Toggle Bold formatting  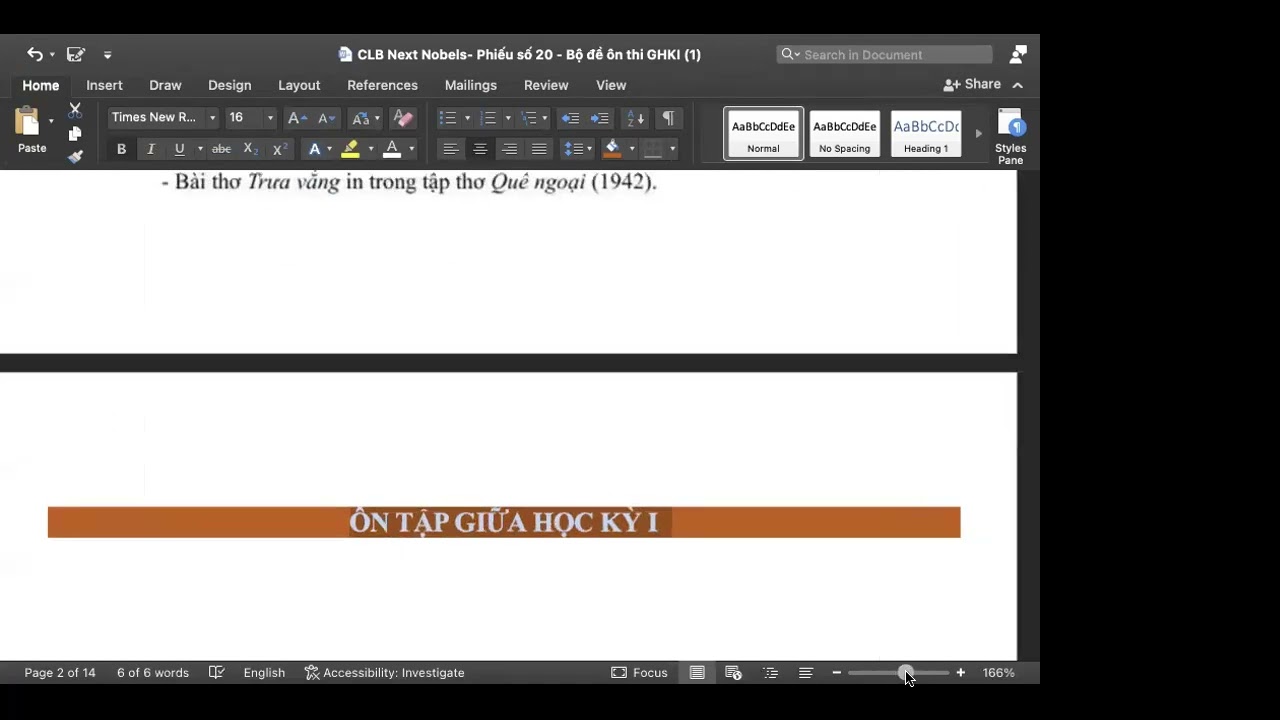[121, 149]
